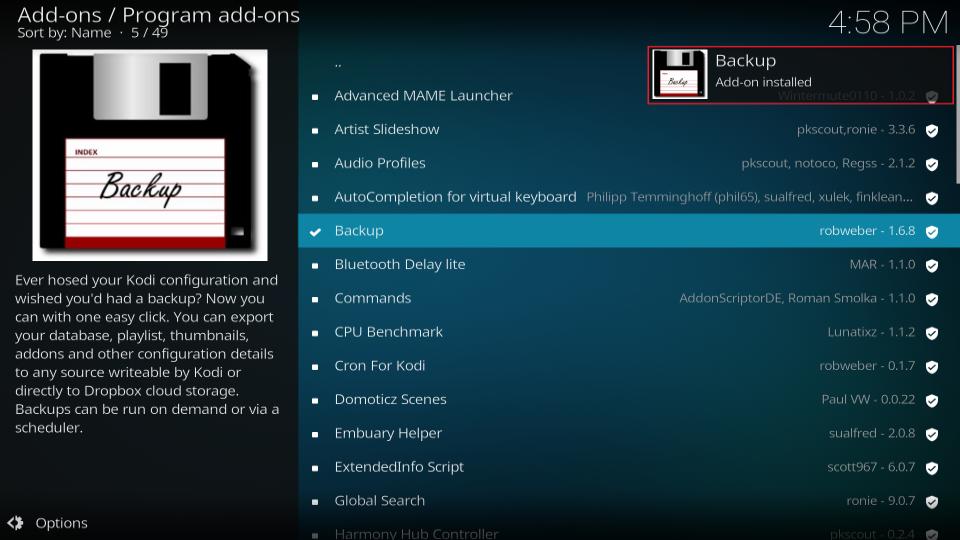Image resolution: width=960 pixels, height=540 pixels.
Task: Click the installed checkmark beside Backup
Action: 315,232
